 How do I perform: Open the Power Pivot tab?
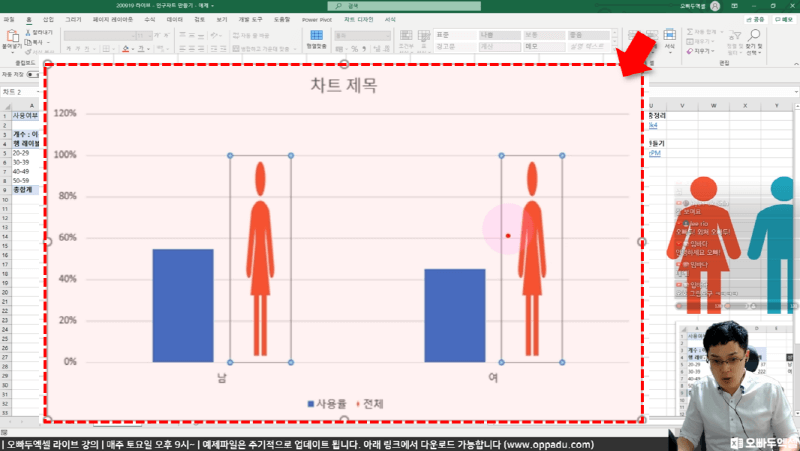(x=317, y=19)
